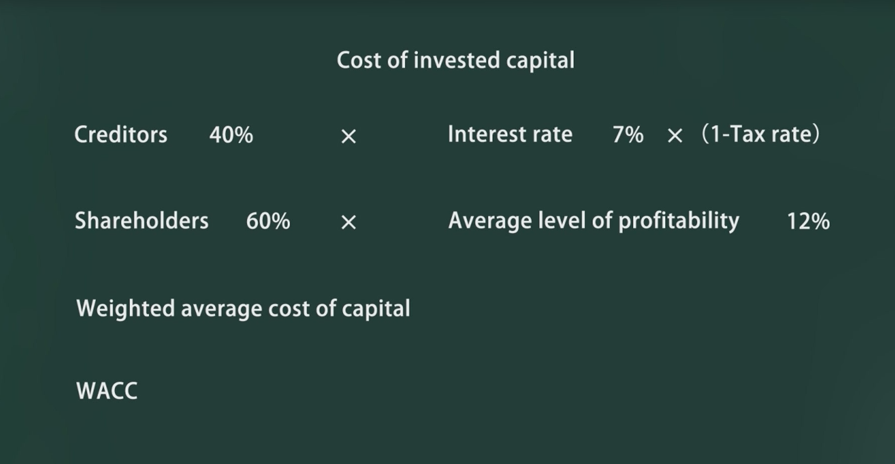Viewport: 895px width, 464px height.
Task: Click the word "level" in the profitability phrase
Action: tap(562, 221)
